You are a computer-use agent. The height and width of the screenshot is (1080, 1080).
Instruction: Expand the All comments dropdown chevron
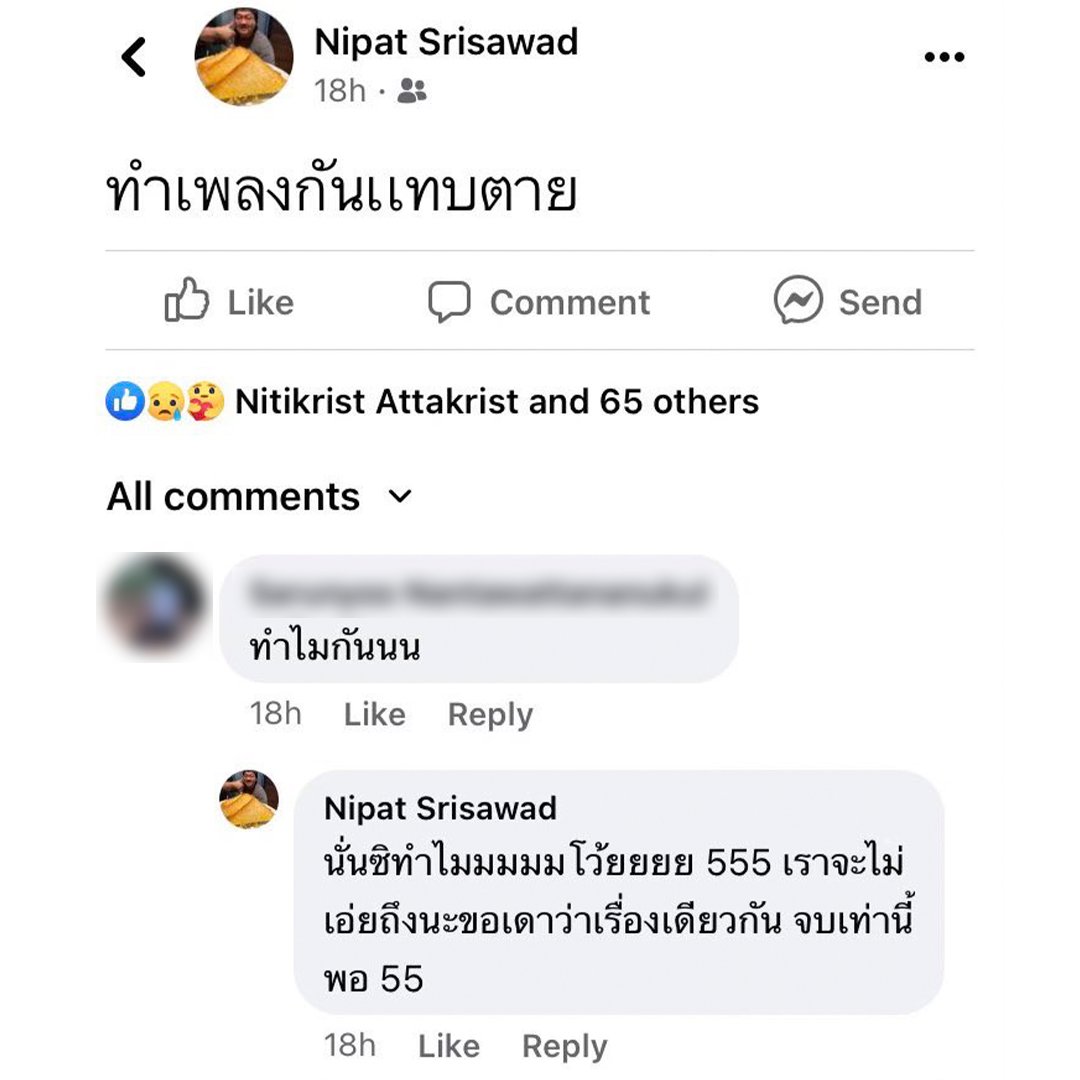[x=400, y=496]
